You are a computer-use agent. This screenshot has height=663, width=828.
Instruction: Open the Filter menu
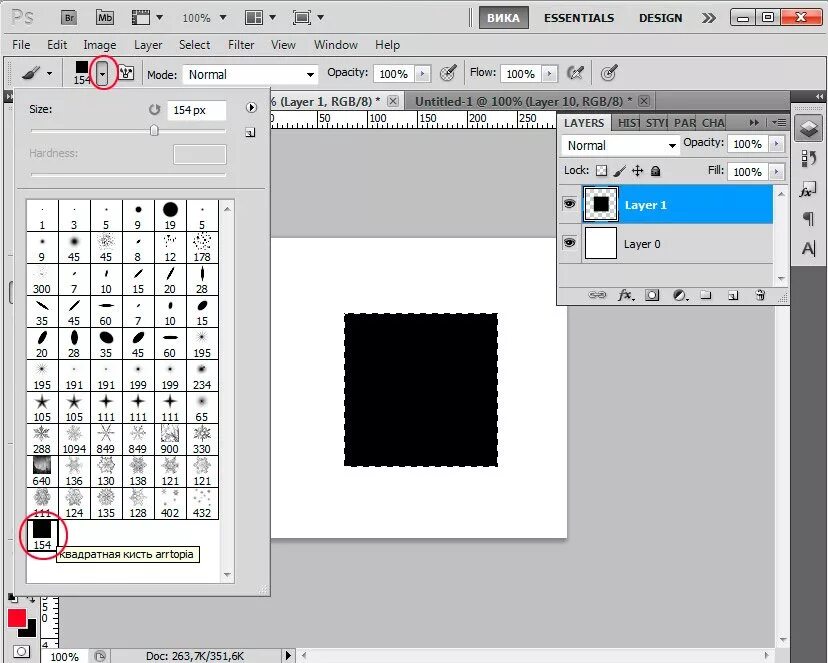[x=241, y=45]
